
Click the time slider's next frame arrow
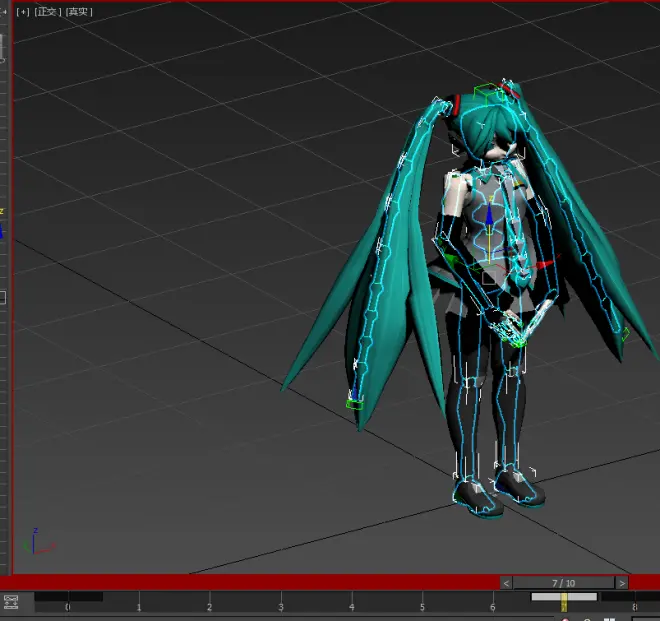[622, 583]
